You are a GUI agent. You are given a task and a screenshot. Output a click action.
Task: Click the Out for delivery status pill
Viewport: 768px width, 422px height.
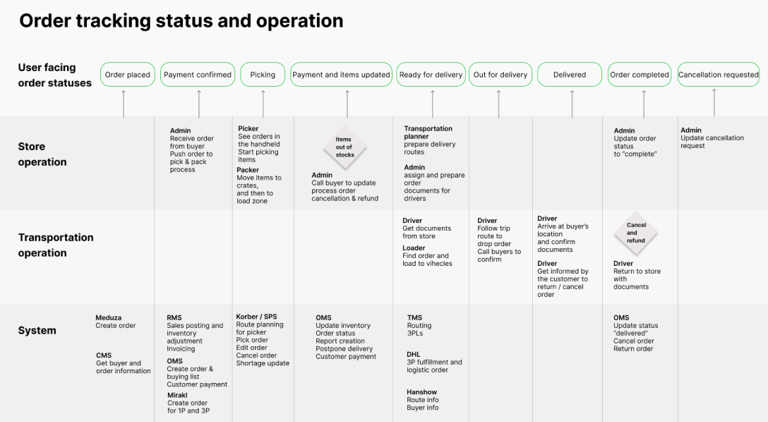pyautogui.click(x=500, y=74)
